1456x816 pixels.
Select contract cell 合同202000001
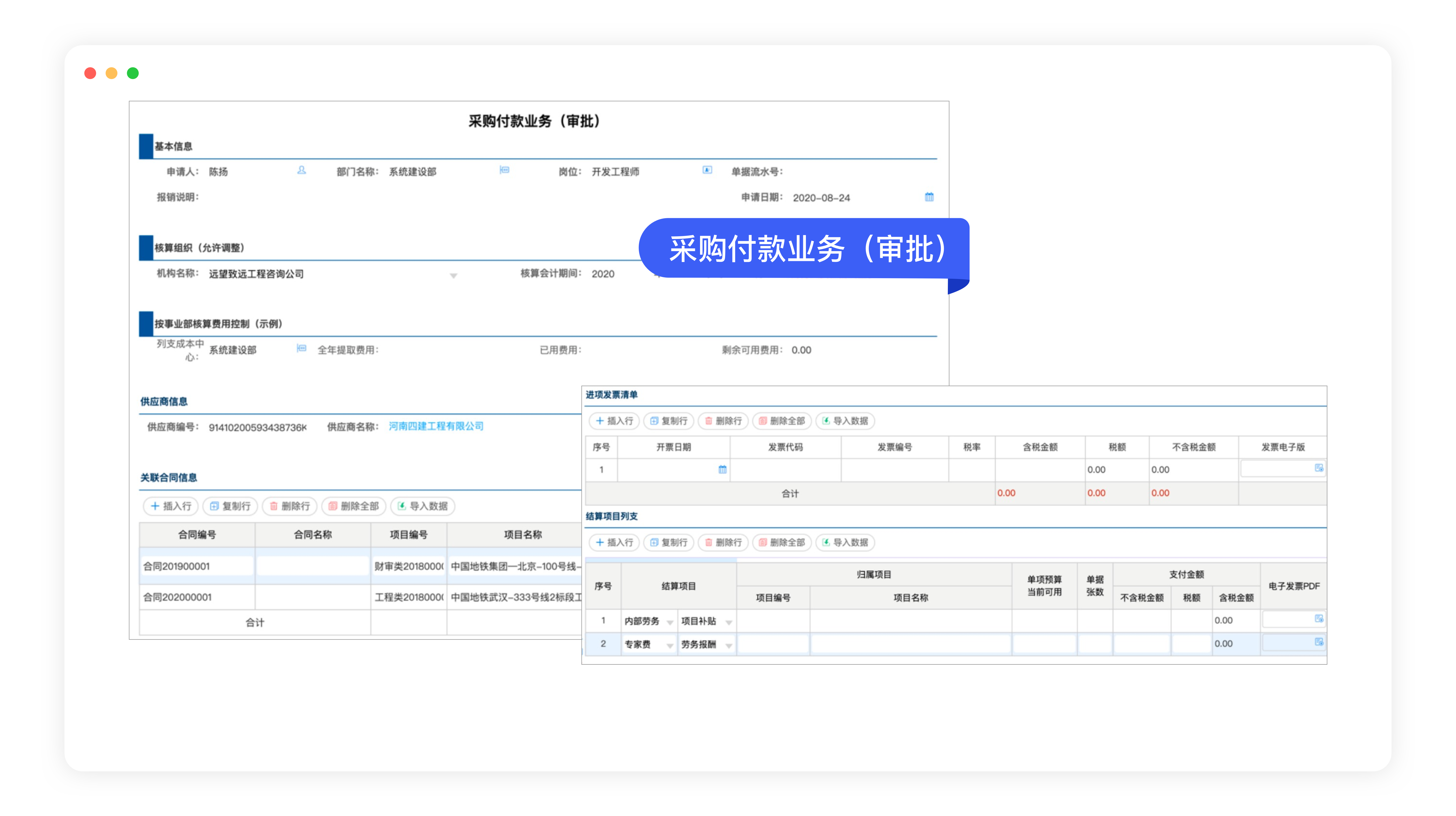(197, 597)
